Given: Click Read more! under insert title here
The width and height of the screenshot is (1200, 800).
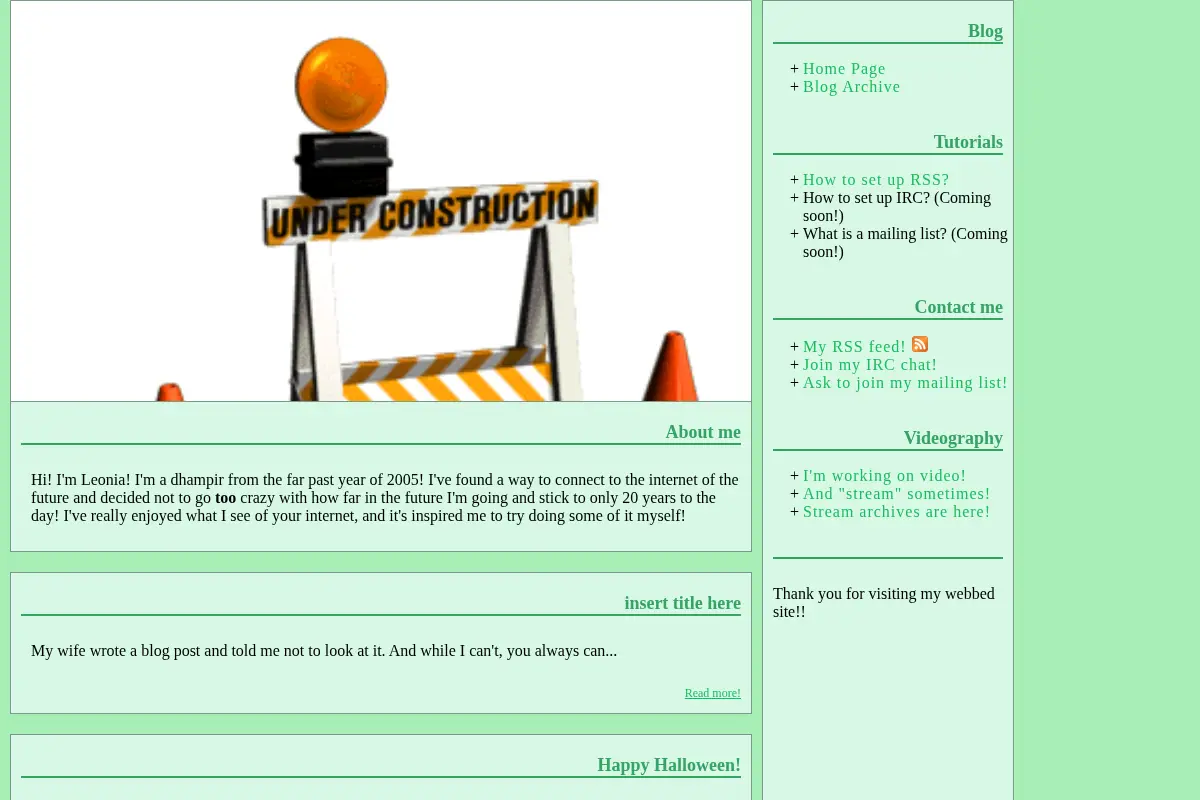Looking at the screenshot, I should 712,693.
